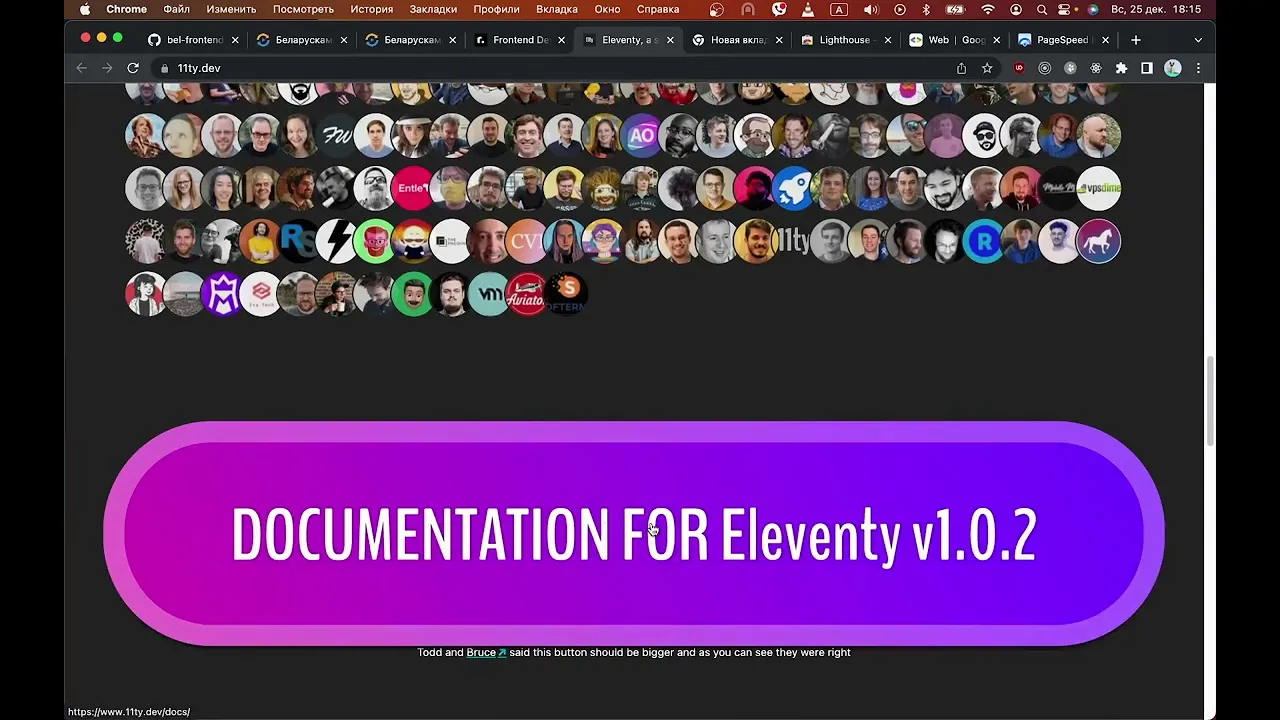This screenshot has width=1280, height=720.
Task: Reload the page with the refresh icon
Action: (x=132, y=68)
